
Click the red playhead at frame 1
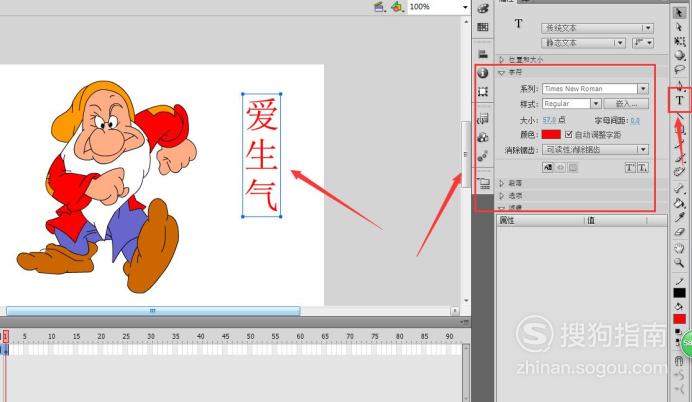[x=6, y=336]
